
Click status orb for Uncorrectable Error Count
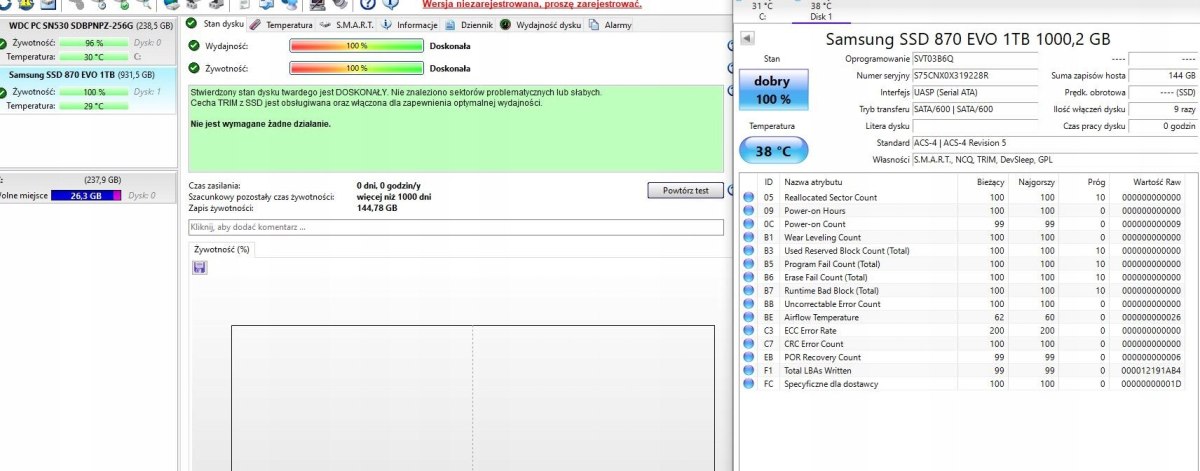[749, 304]
